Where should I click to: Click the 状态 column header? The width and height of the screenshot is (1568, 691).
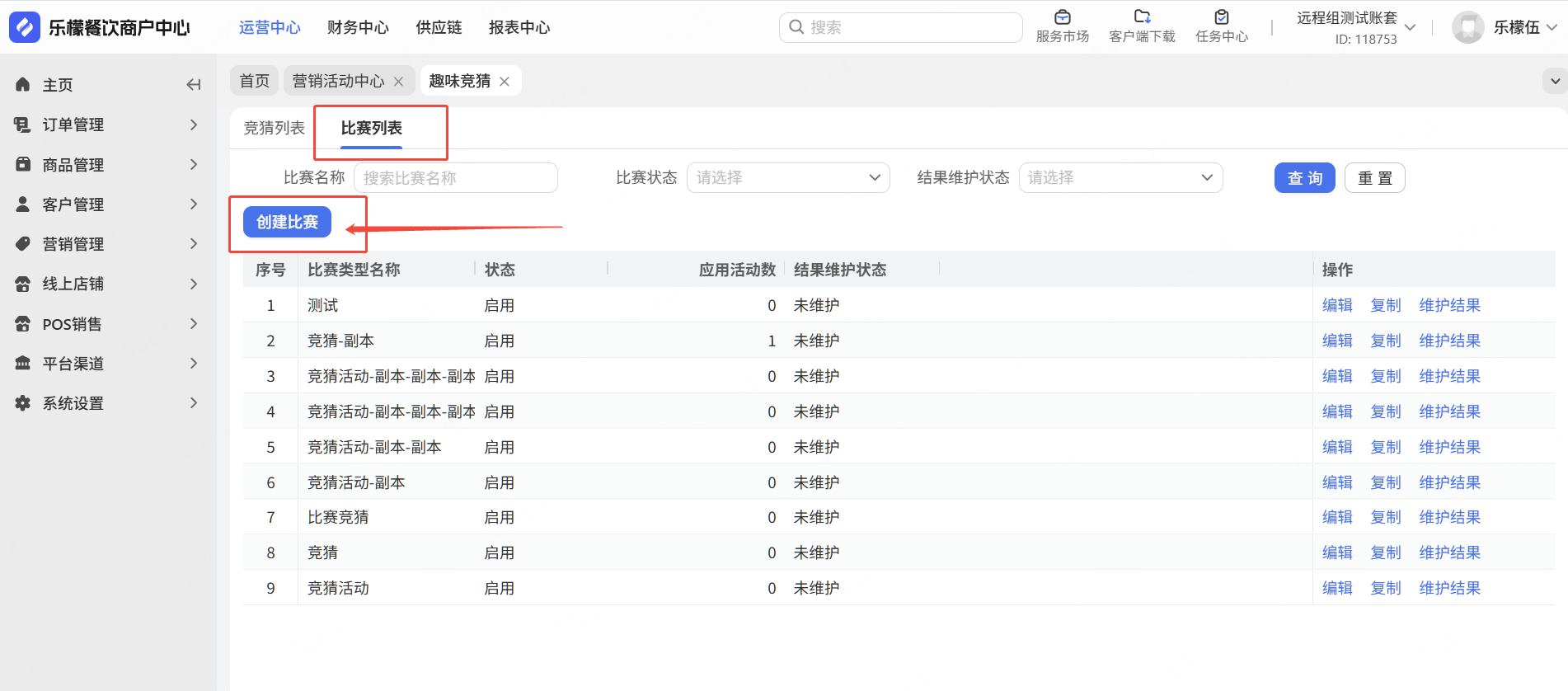point(500,270)
